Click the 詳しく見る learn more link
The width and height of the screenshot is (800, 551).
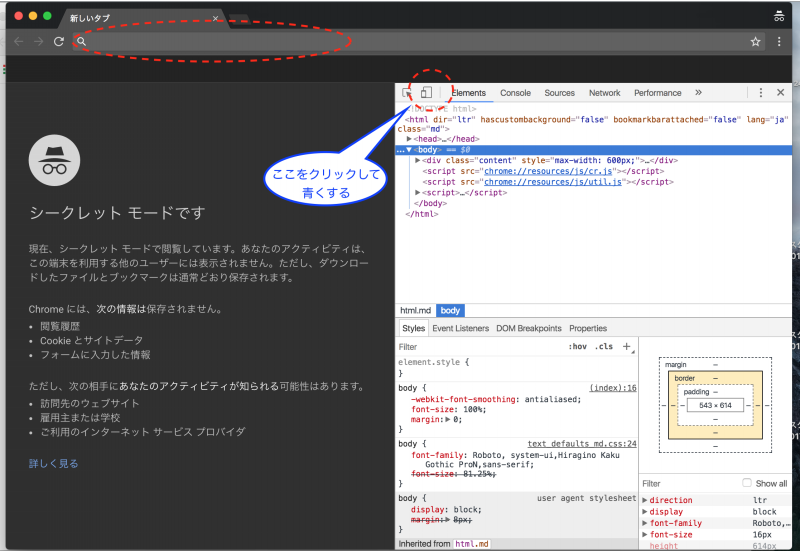(54, 463)
